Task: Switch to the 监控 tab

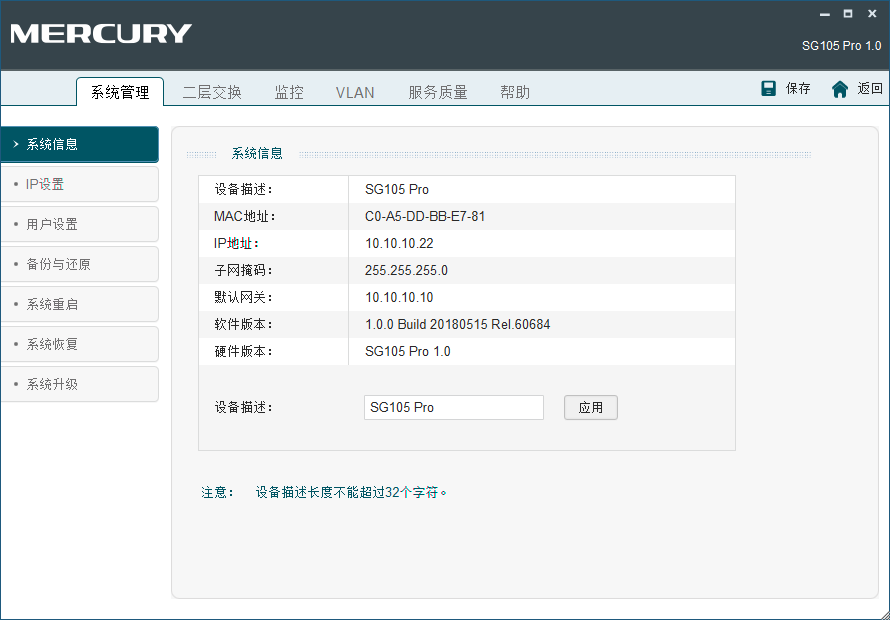Action: 289,92
